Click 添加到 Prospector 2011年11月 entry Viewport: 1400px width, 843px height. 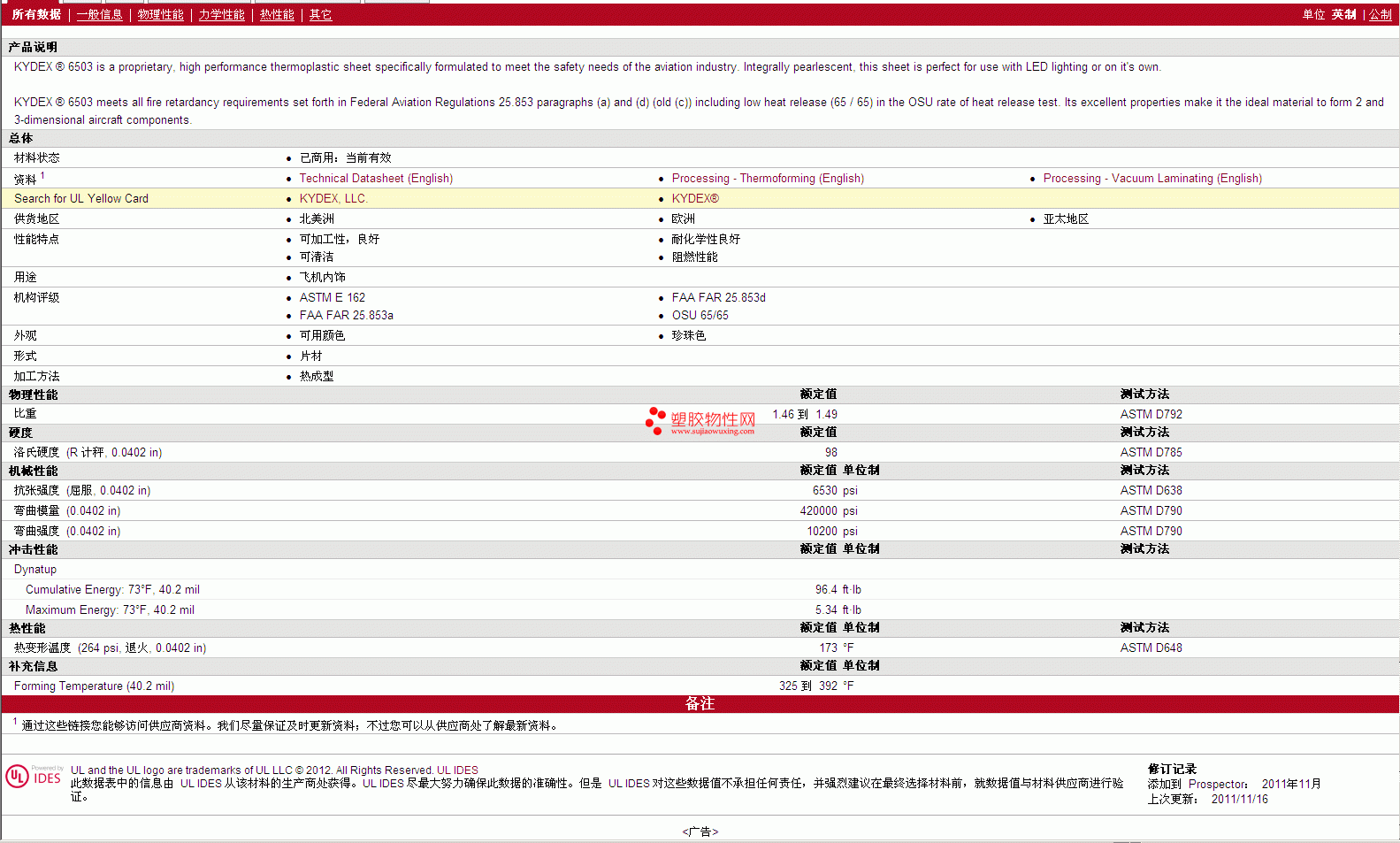click(1235, 785)
